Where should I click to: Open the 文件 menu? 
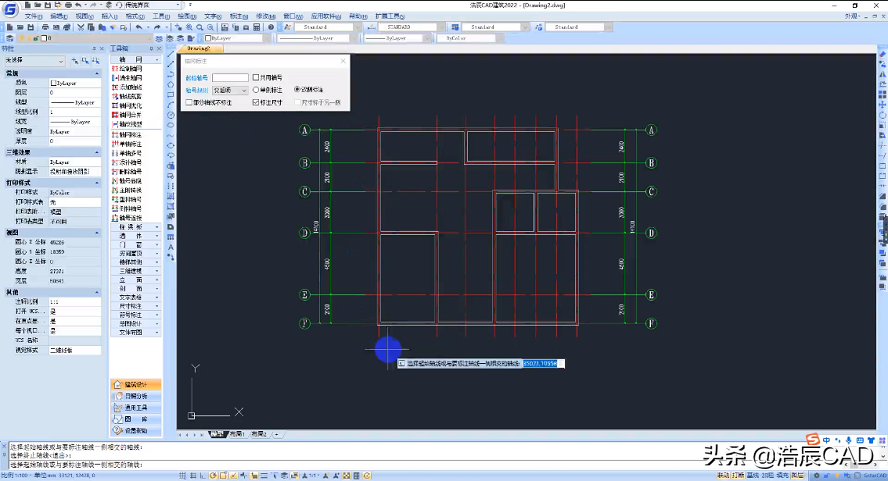(33, 17)
